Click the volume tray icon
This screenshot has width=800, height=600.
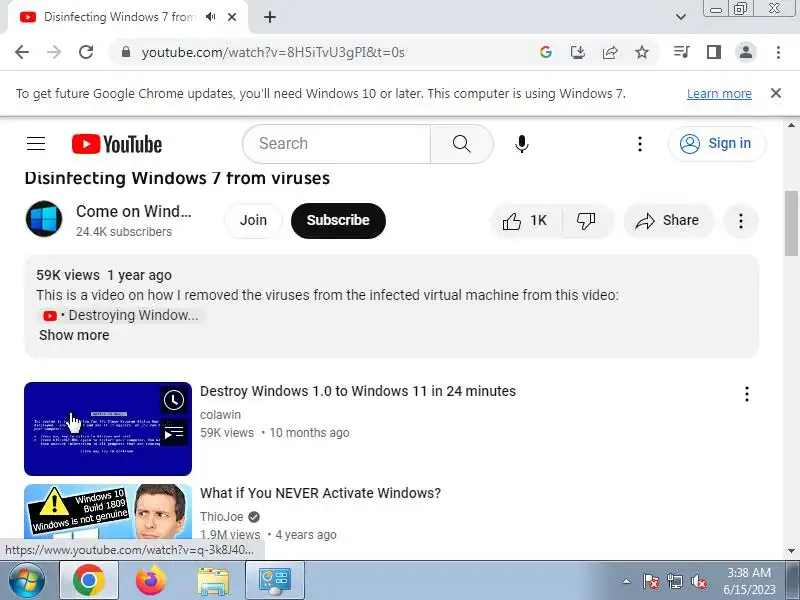click(698, 581)
